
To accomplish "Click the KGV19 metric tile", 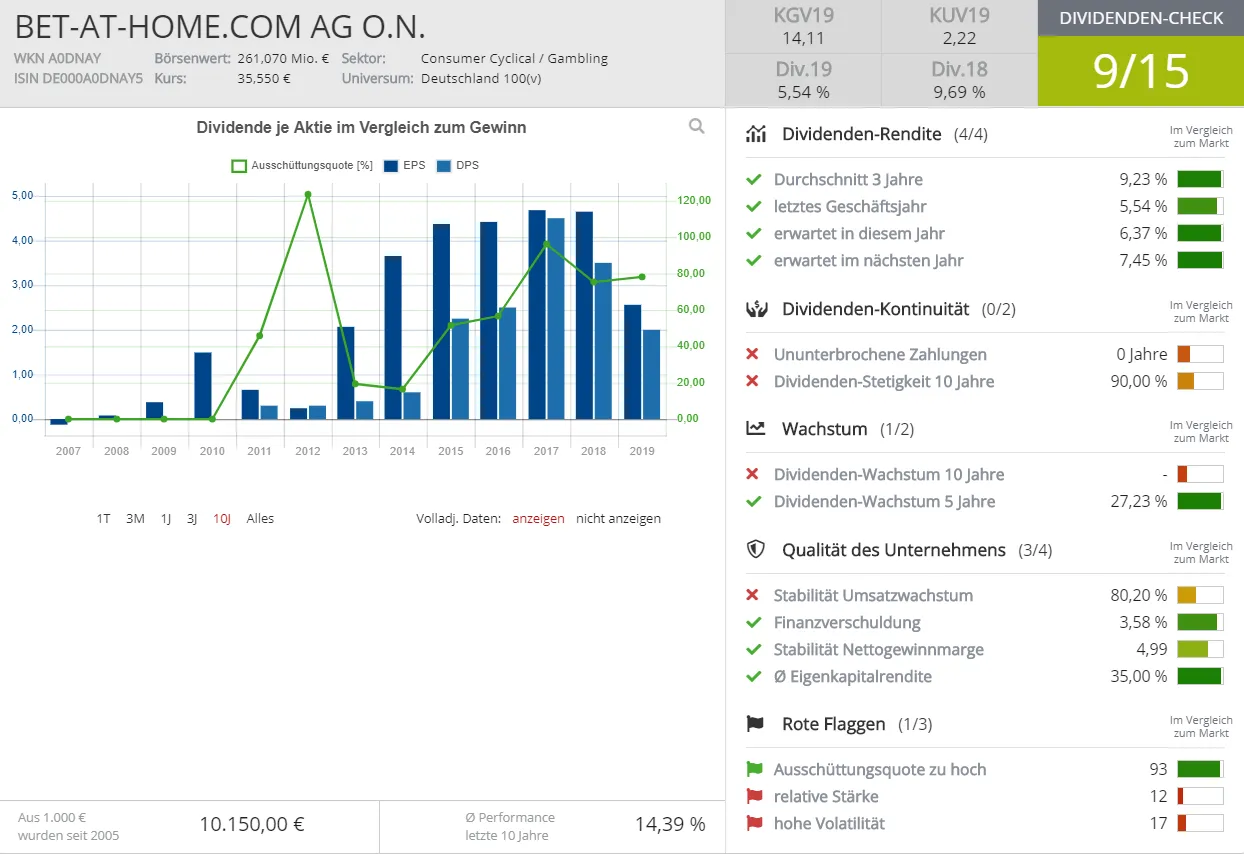I will [803, 26].
